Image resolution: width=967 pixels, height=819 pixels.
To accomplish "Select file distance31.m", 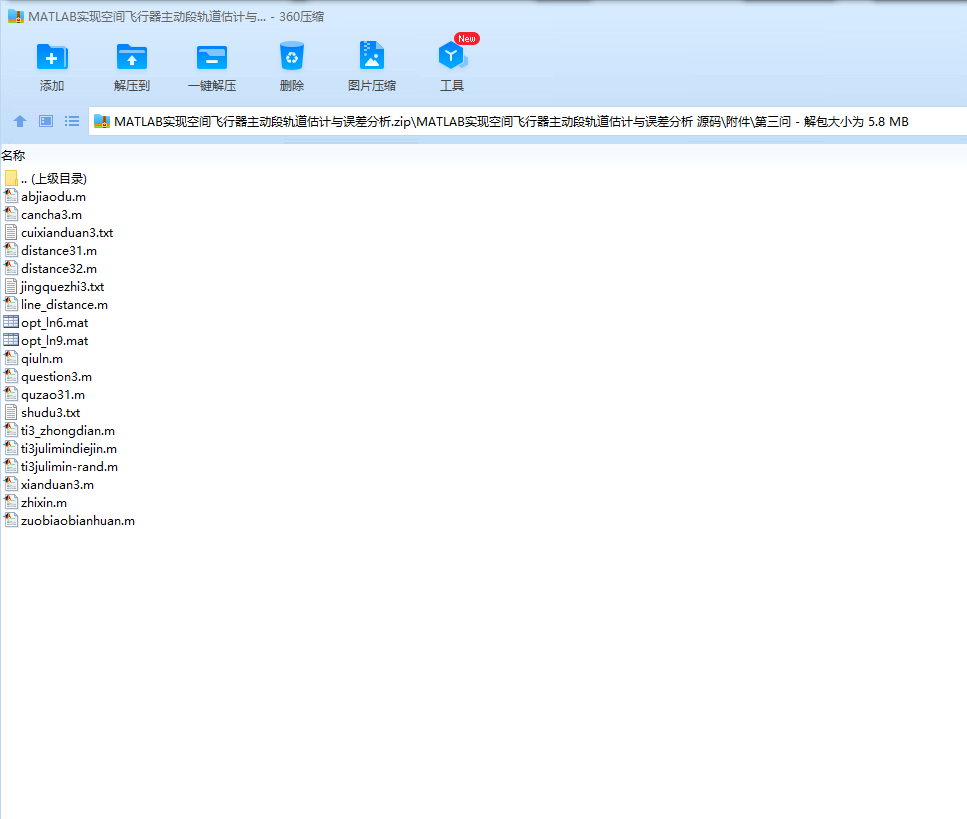I will click(x=50, y=251).
